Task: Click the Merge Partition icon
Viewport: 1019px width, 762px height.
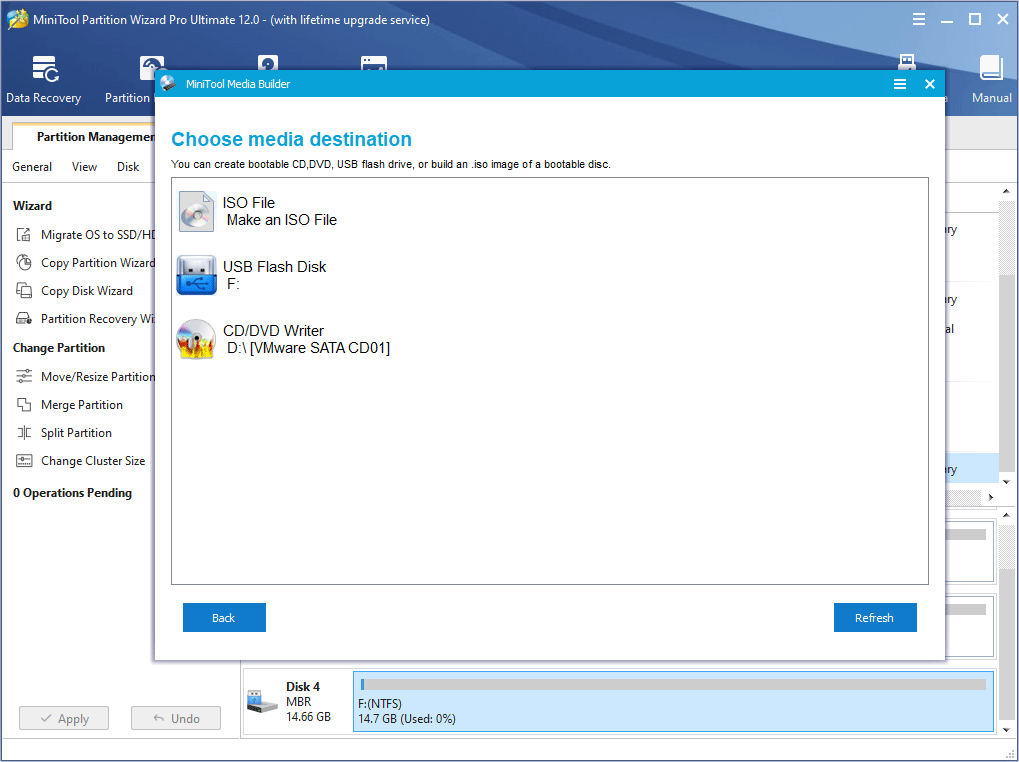Action: tap(24, 404)
